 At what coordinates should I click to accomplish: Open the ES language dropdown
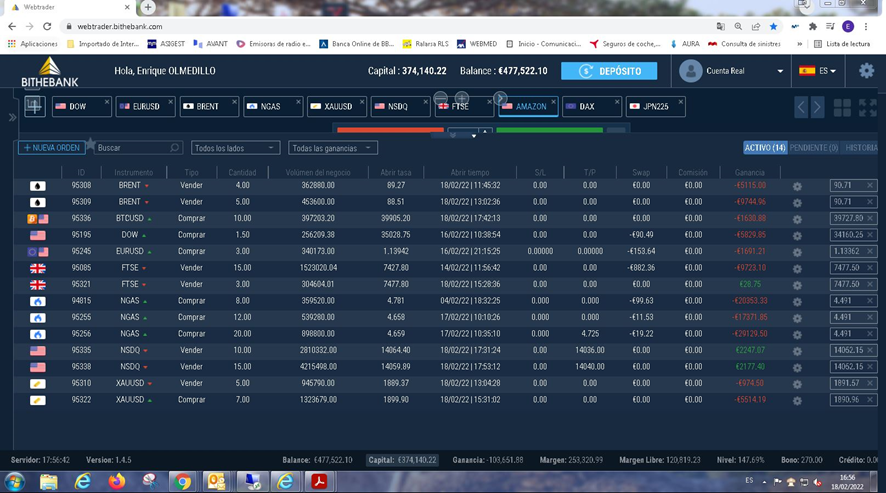point(818,71)
